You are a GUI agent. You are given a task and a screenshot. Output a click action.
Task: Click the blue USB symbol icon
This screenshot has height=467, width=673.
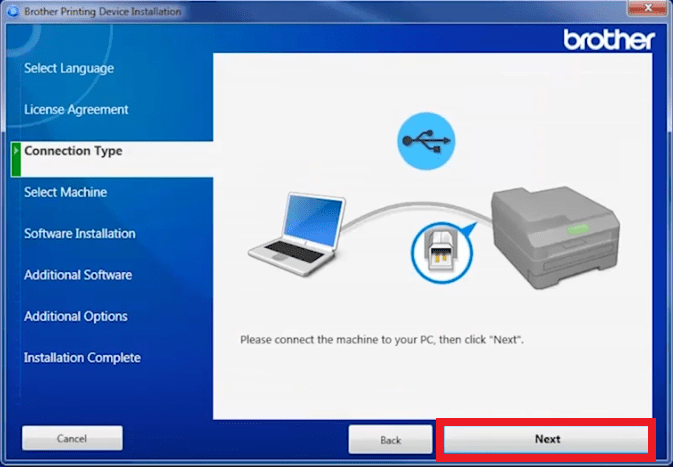426,141
